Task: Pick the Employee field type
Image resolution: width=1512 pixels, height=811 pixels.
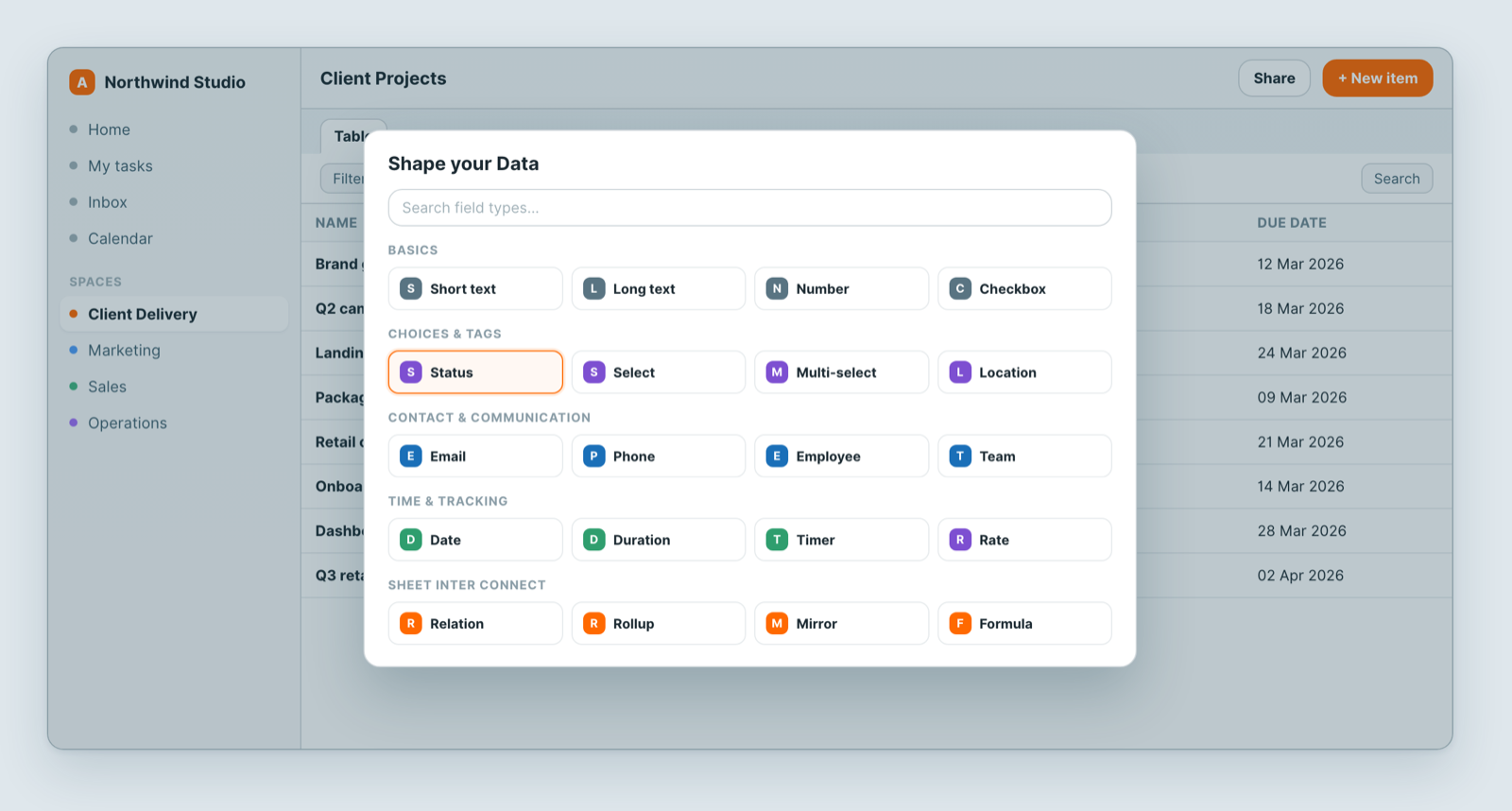Action: pos(841,456)
